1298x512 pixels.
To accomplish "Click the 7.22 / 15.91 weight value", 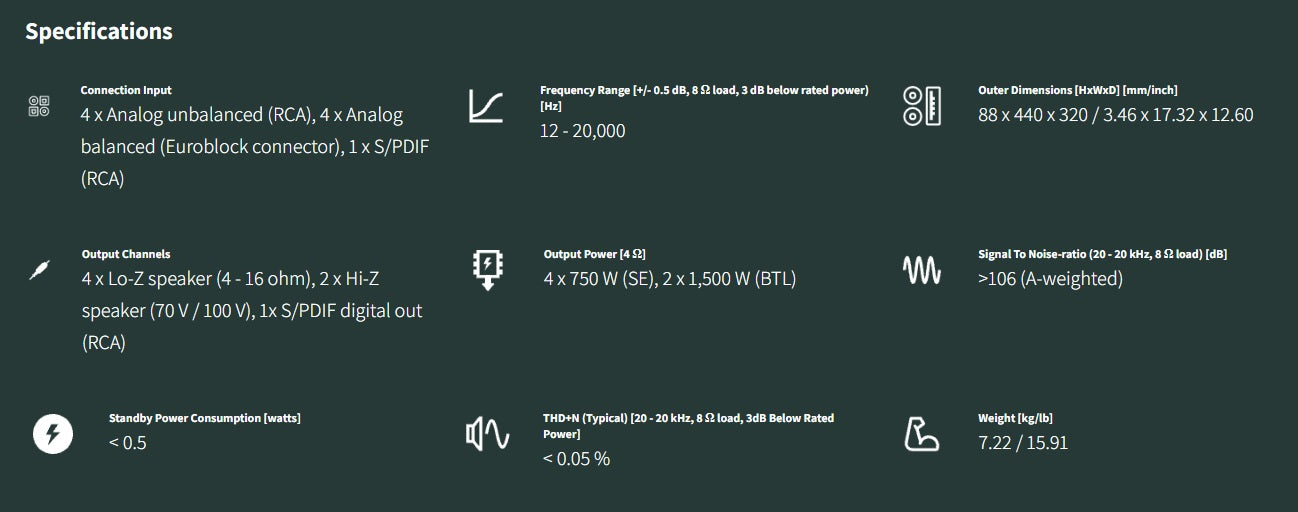I will [x=1023, y=443].
